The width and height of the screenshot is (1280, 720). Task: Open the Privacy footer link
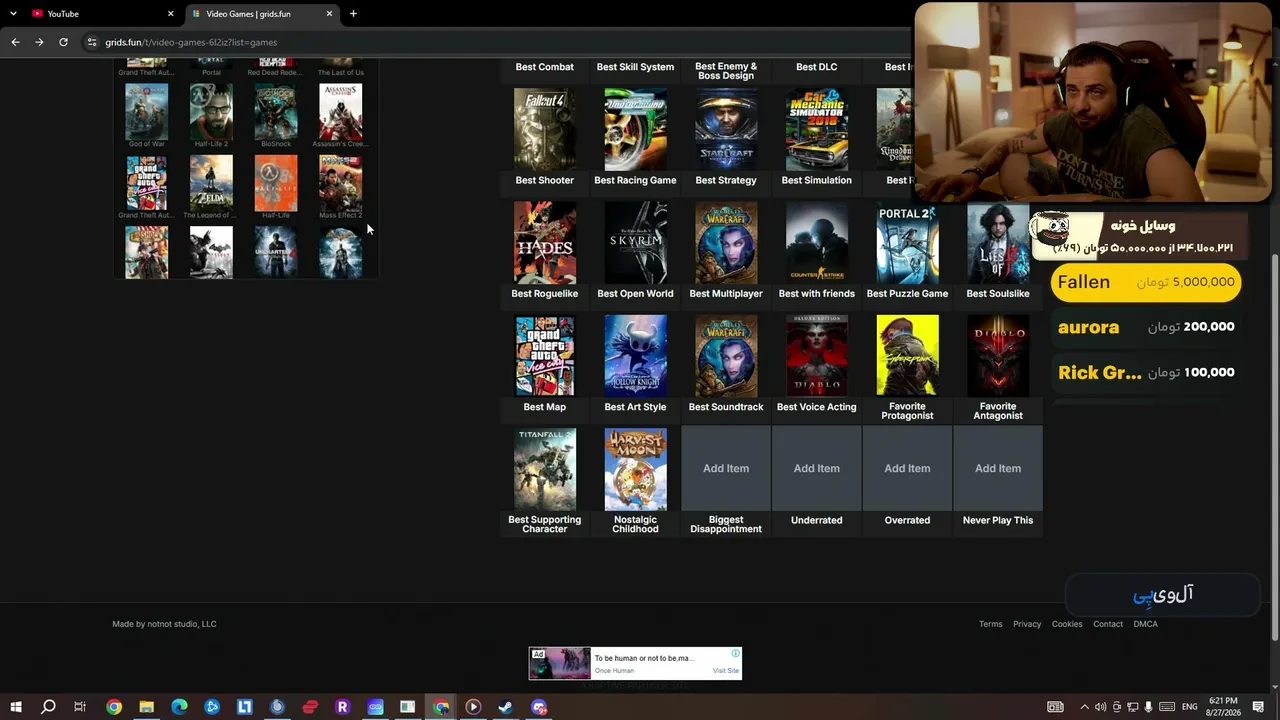1027,624
